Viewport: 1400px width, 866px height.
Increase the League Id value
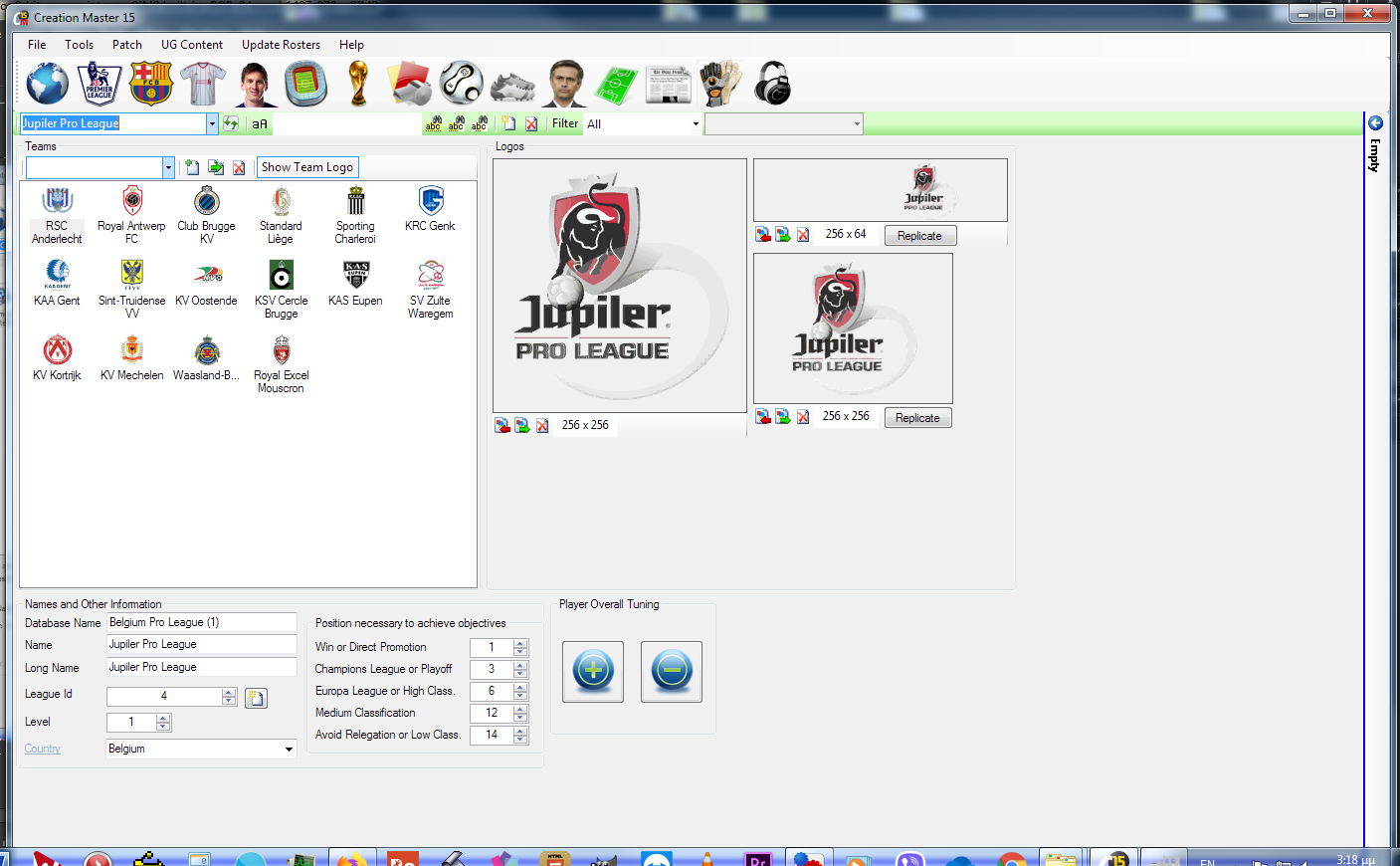(230, 693)
